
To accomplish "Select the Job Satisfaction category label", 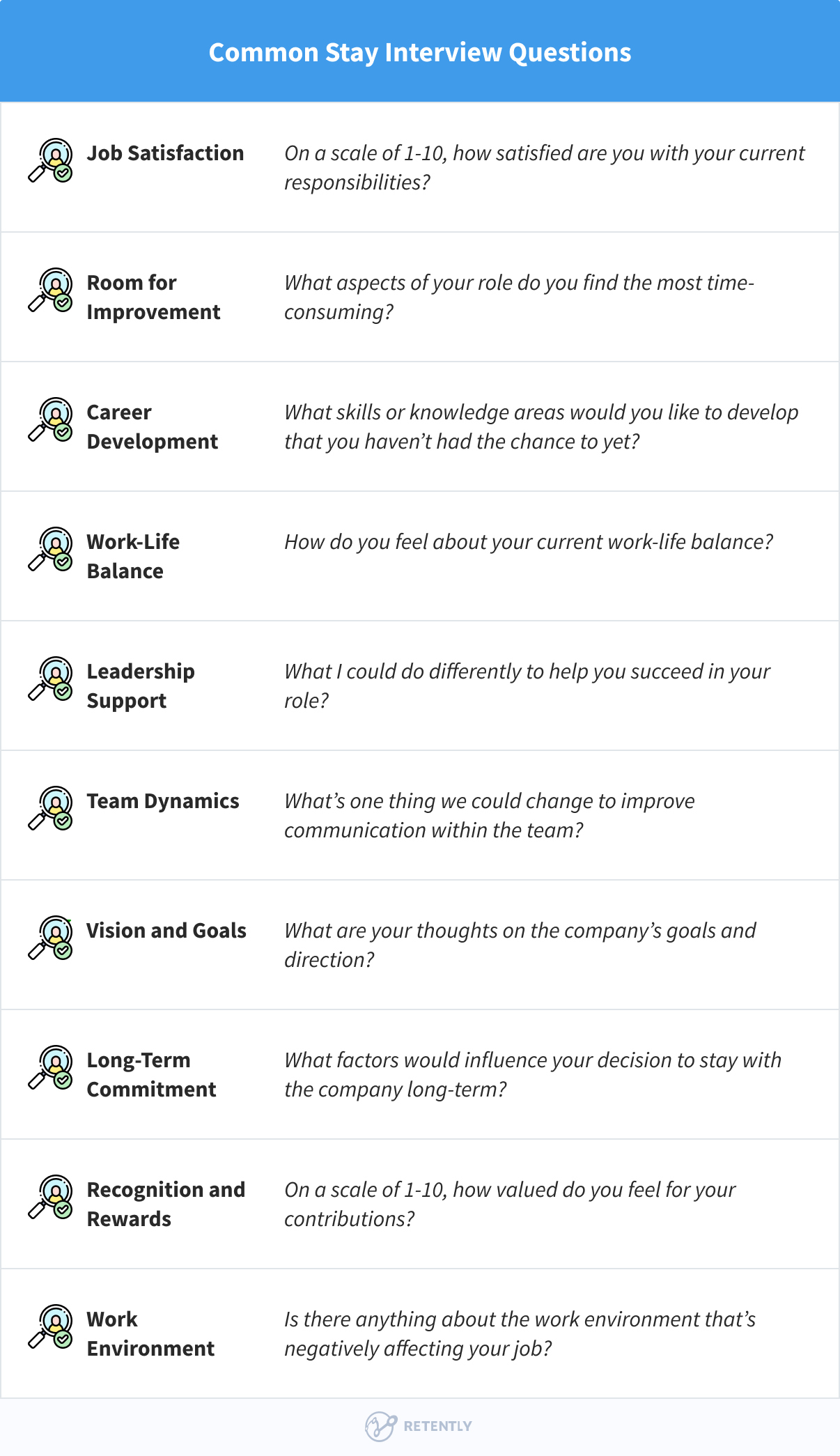I will (x=165, y=153).
